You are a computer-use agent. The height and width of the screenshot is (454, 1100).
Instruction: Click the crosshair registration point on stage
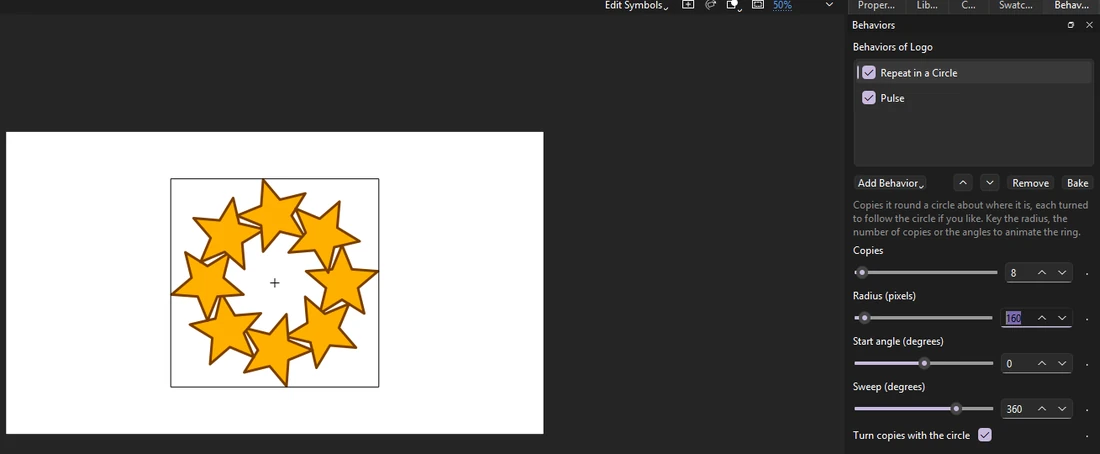[x=274, y=283]
